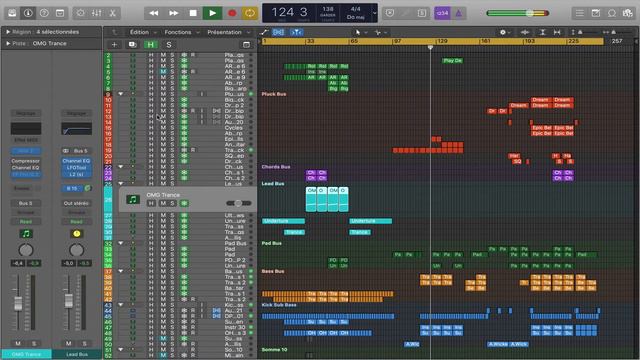Toggle the green global Hide H button
Screen dimensions: 640x360
click(151, 45)
